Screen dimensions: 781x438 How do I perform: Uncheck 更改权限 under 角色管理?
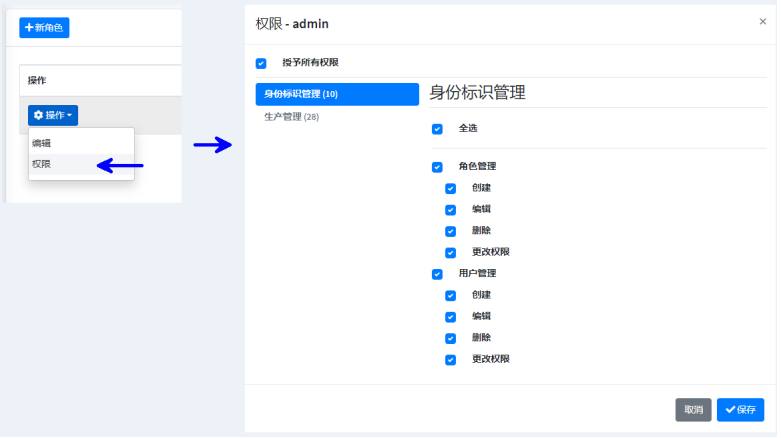451,252
